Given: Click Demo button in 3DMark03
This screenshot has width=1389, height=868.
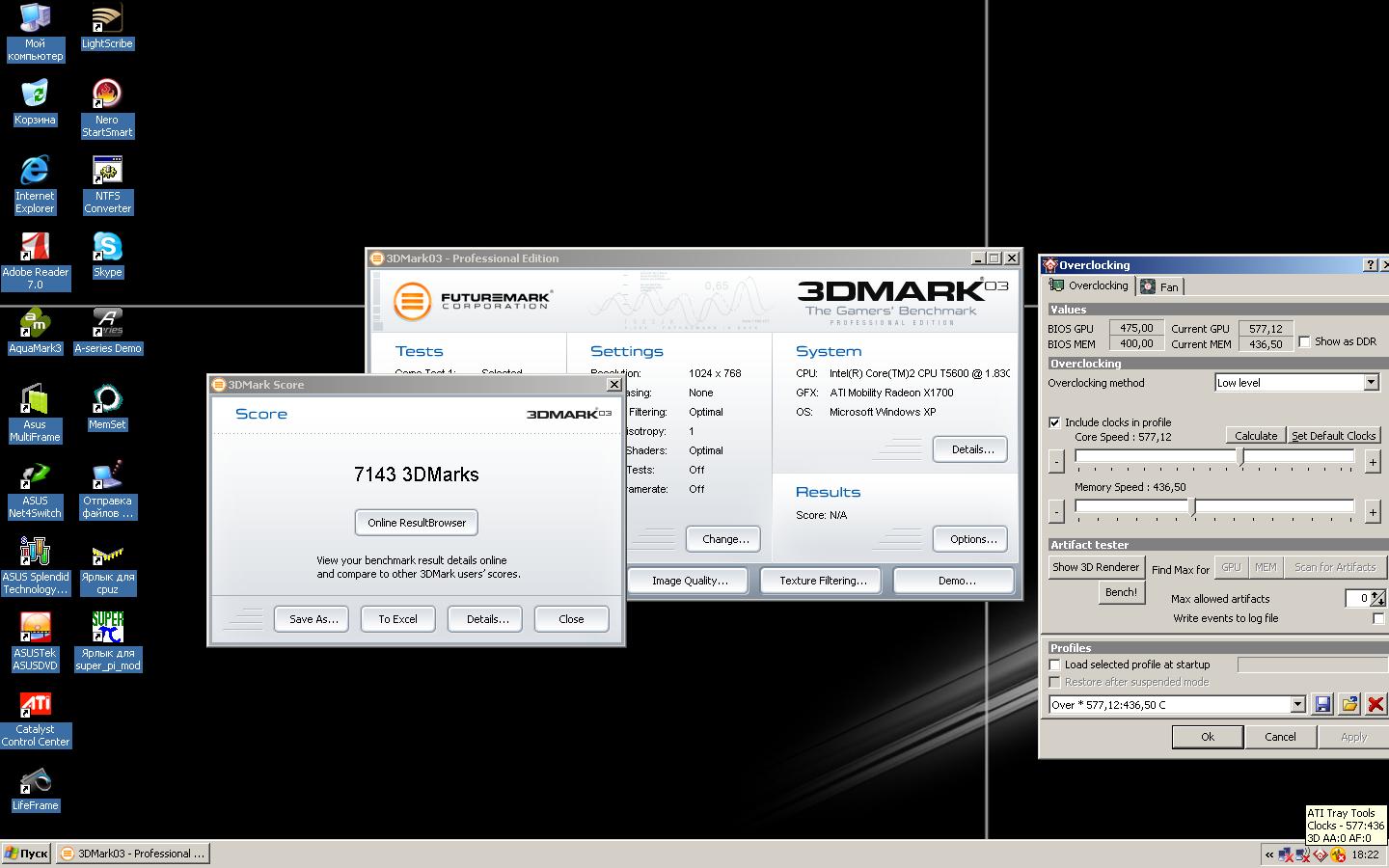Looking at the screenshot, I should (x=954, y=581).
